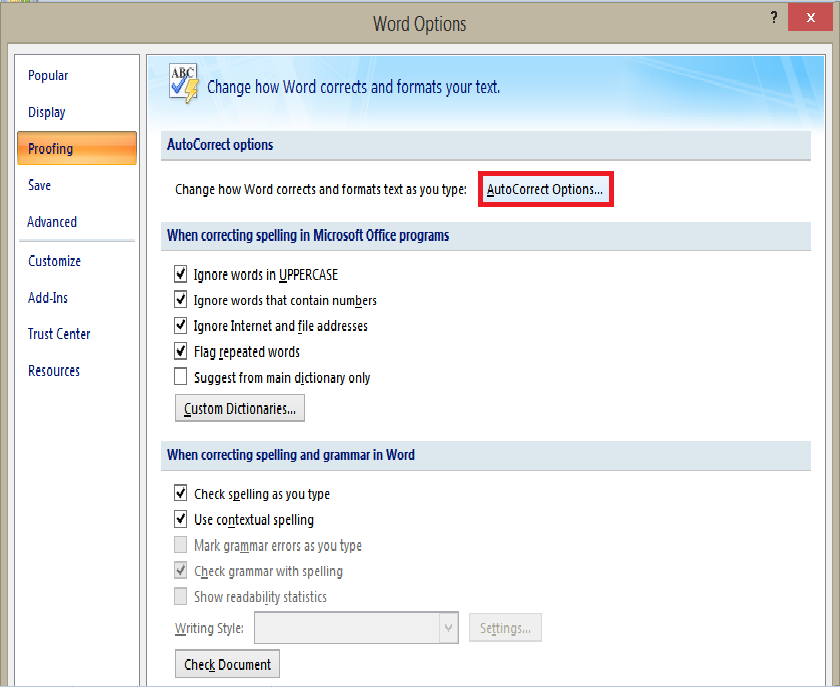Click the AutoCorrect Options button
The image size is (840, 687).
tap(545, 189)
